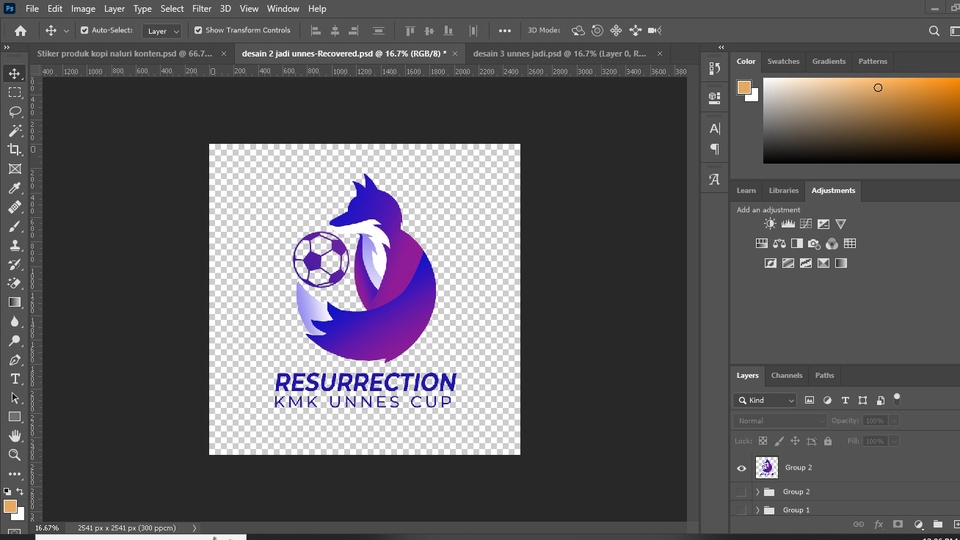This screenshot has height=540, width=960.
Task: Switch to the Channels tab
Action: click(786, 375)
